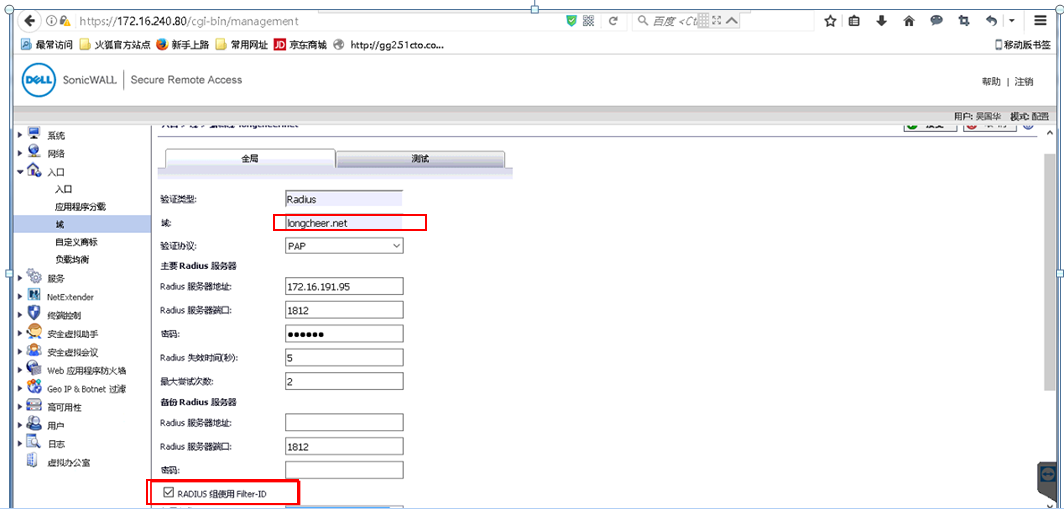The width and height of the screenshot is (1064, 509).
Task: Go to the browser home icon
Action: tap(909, 20)
